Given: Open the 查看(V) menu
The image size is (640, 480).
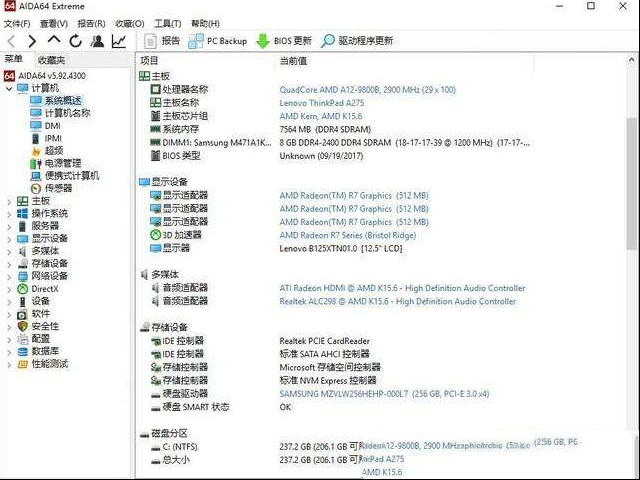Looking at the screenshot, I should (54, 24).
